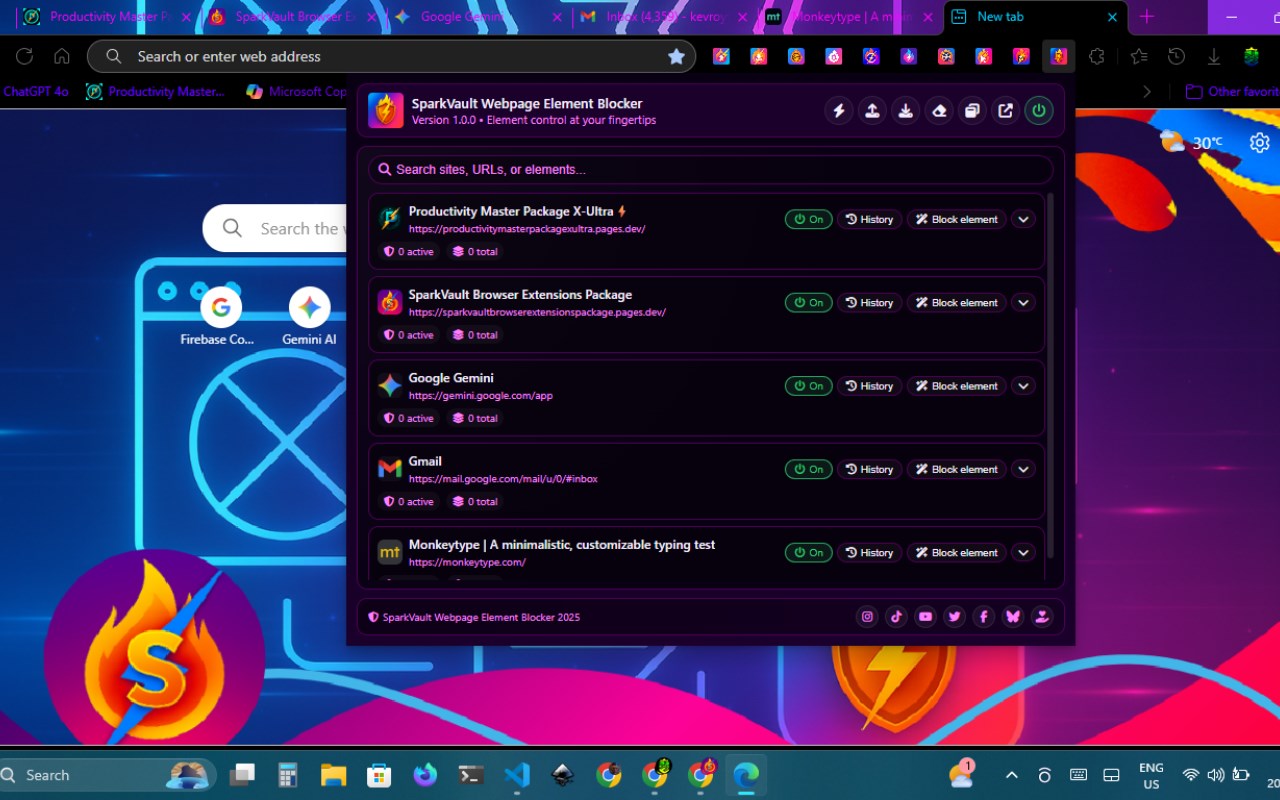Open the Facebook link in popup footer
The width and height of the screenshot is (1280, 800).
pos(983,617)
